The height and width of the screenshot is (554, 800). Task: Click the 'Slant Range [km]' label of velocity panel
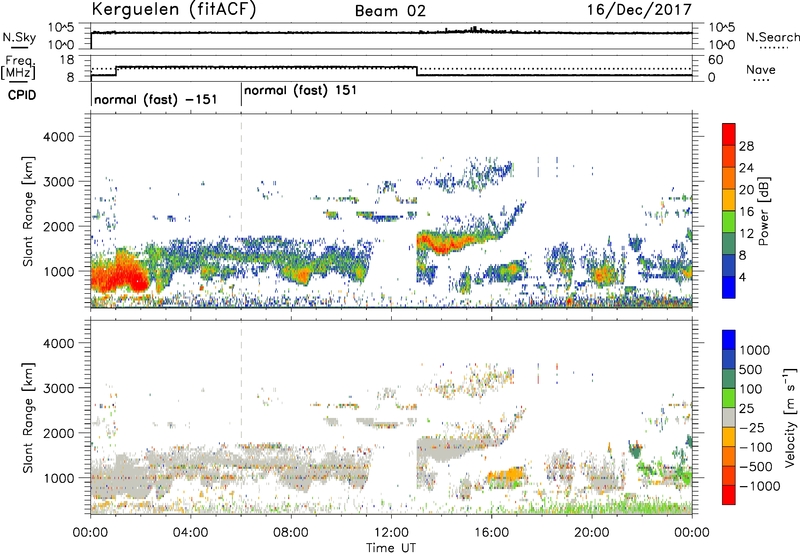pyautogui.click(x=28, y=417)
